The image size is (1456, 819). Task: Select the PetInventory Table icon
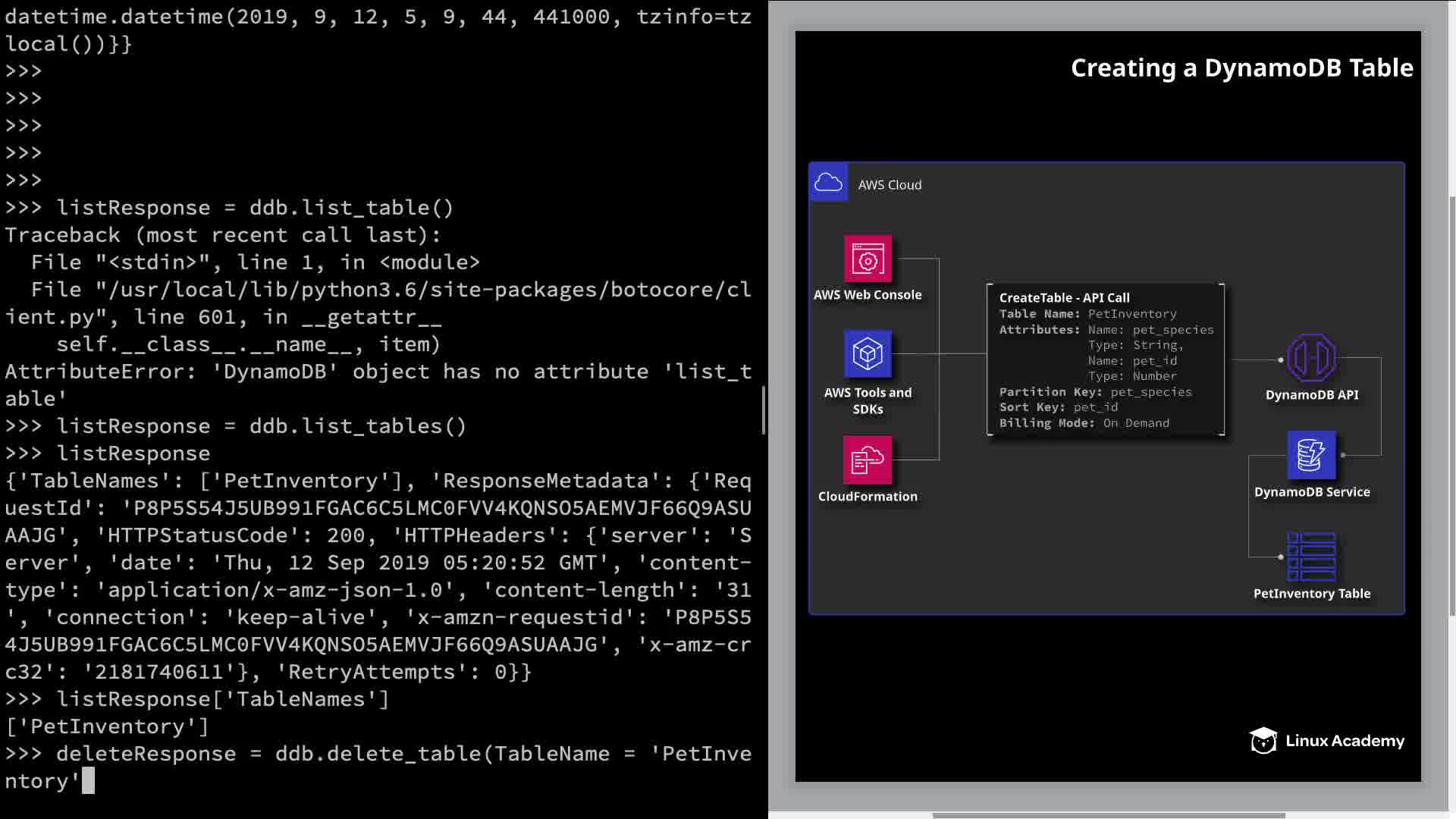click(x=1311, y=557)
